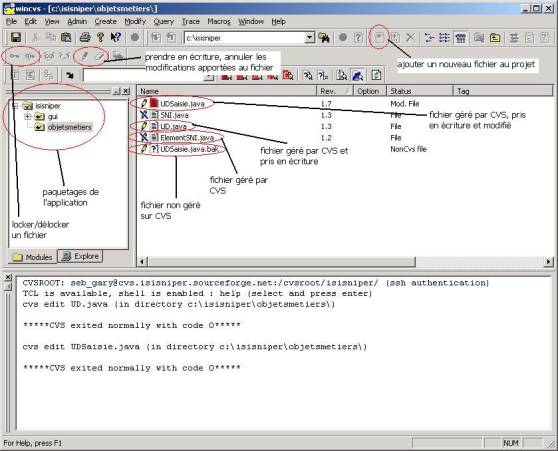
Task: Click the add watch glasses icon
Action: (x=49, y=56)
